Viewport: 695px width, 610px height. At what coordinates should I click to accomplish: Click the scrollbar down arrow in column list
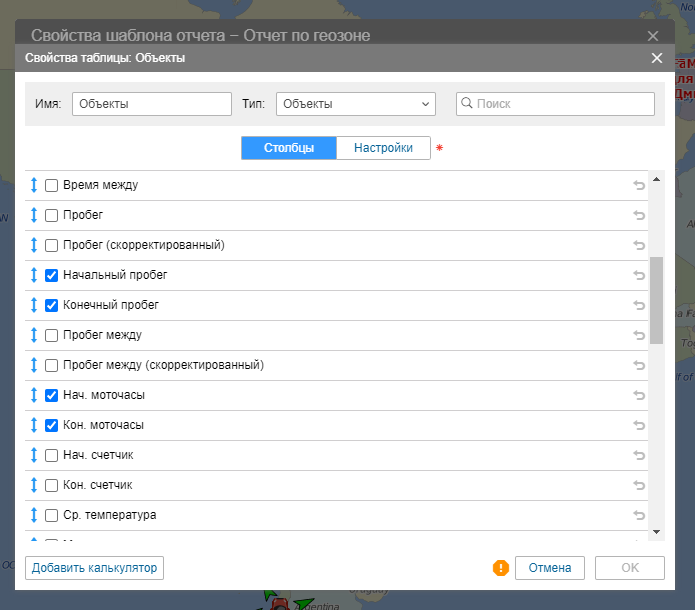coord(657,532)
